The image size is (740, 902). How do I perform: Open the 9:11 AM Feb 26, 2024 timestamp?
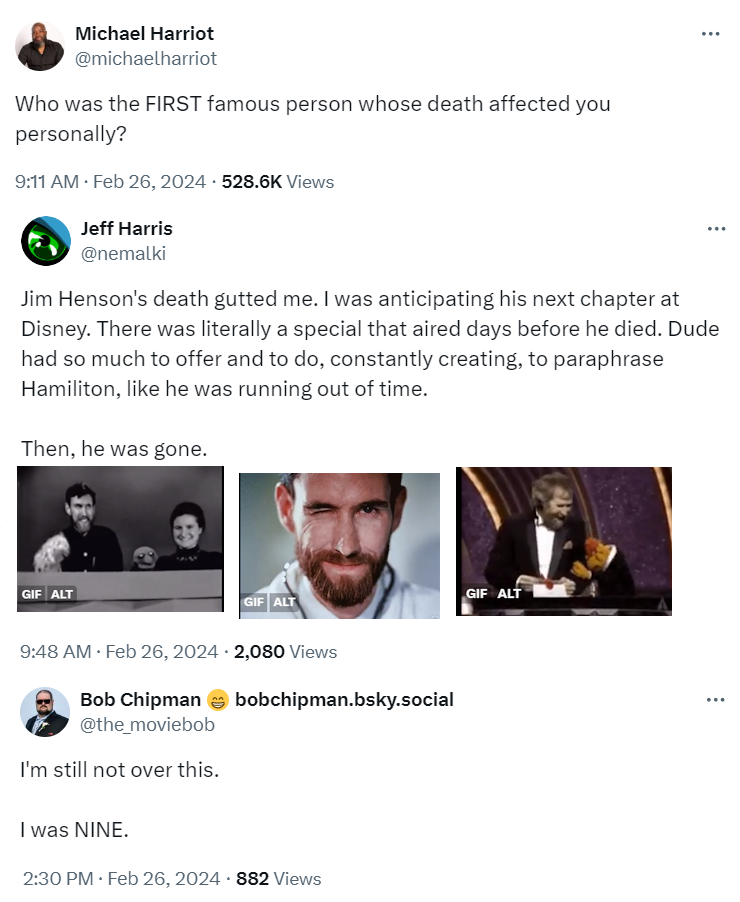112,182
